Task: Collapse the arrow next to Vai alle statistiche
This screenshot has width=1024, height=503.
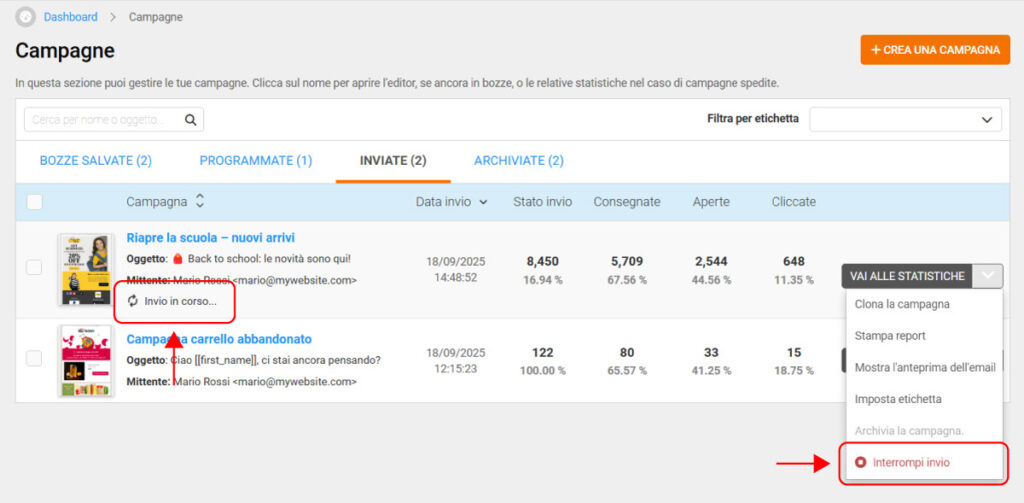Action: (988, 276)
